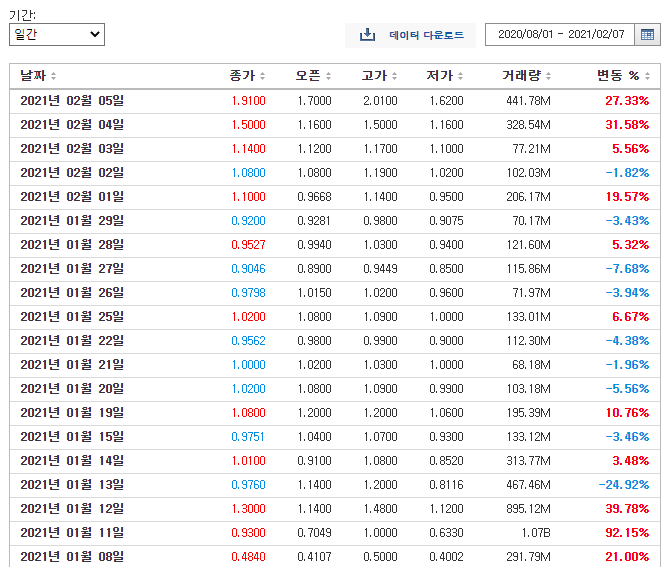Viewport: 668px width, 567px height.
Task: Sort table by 거래량 column
Action: (x=527, y=76)
